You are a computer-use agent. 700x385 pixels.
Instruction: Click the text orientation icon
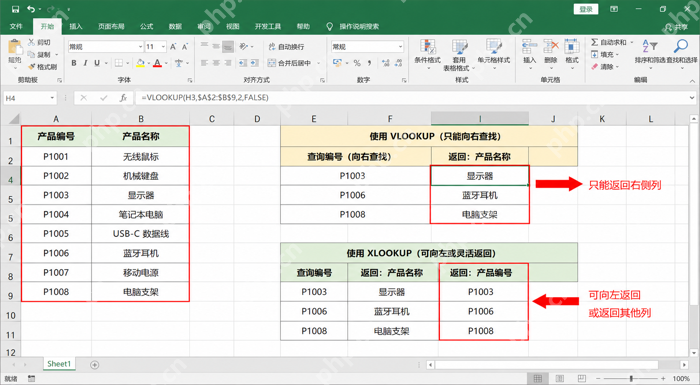(x=244, y=46)
